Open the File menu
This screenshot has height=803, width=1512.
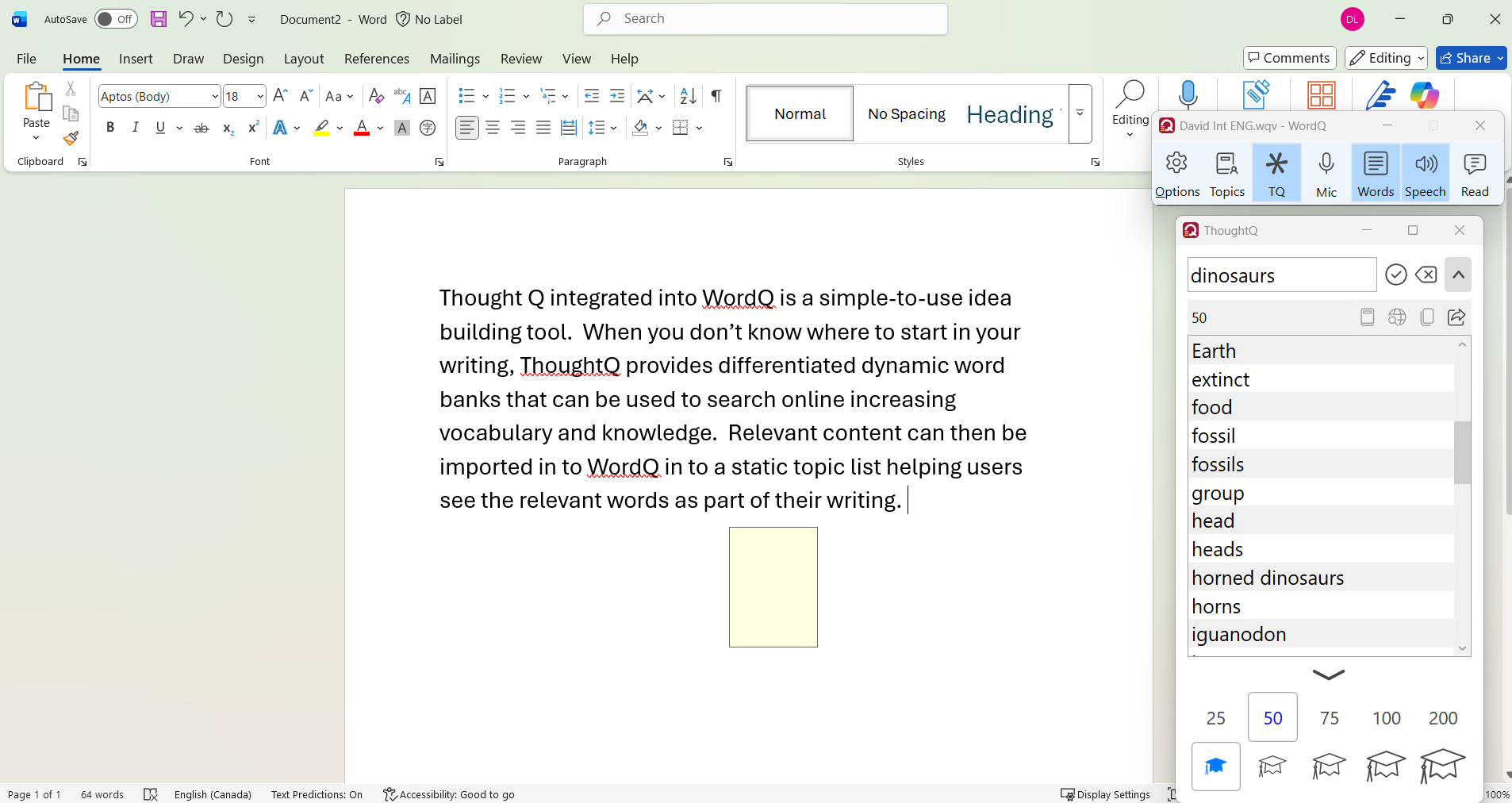click(x=26, y=59)
